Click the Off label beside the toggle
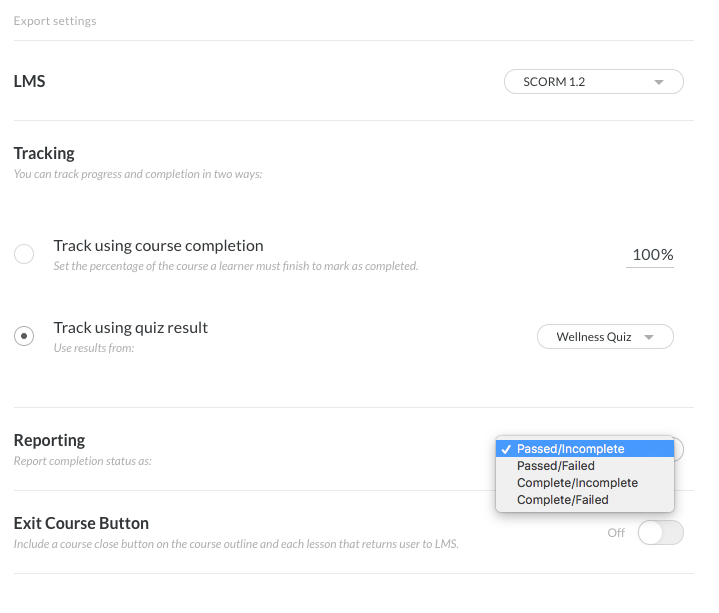This screenshot has height=613, width=719. point(616,533)
